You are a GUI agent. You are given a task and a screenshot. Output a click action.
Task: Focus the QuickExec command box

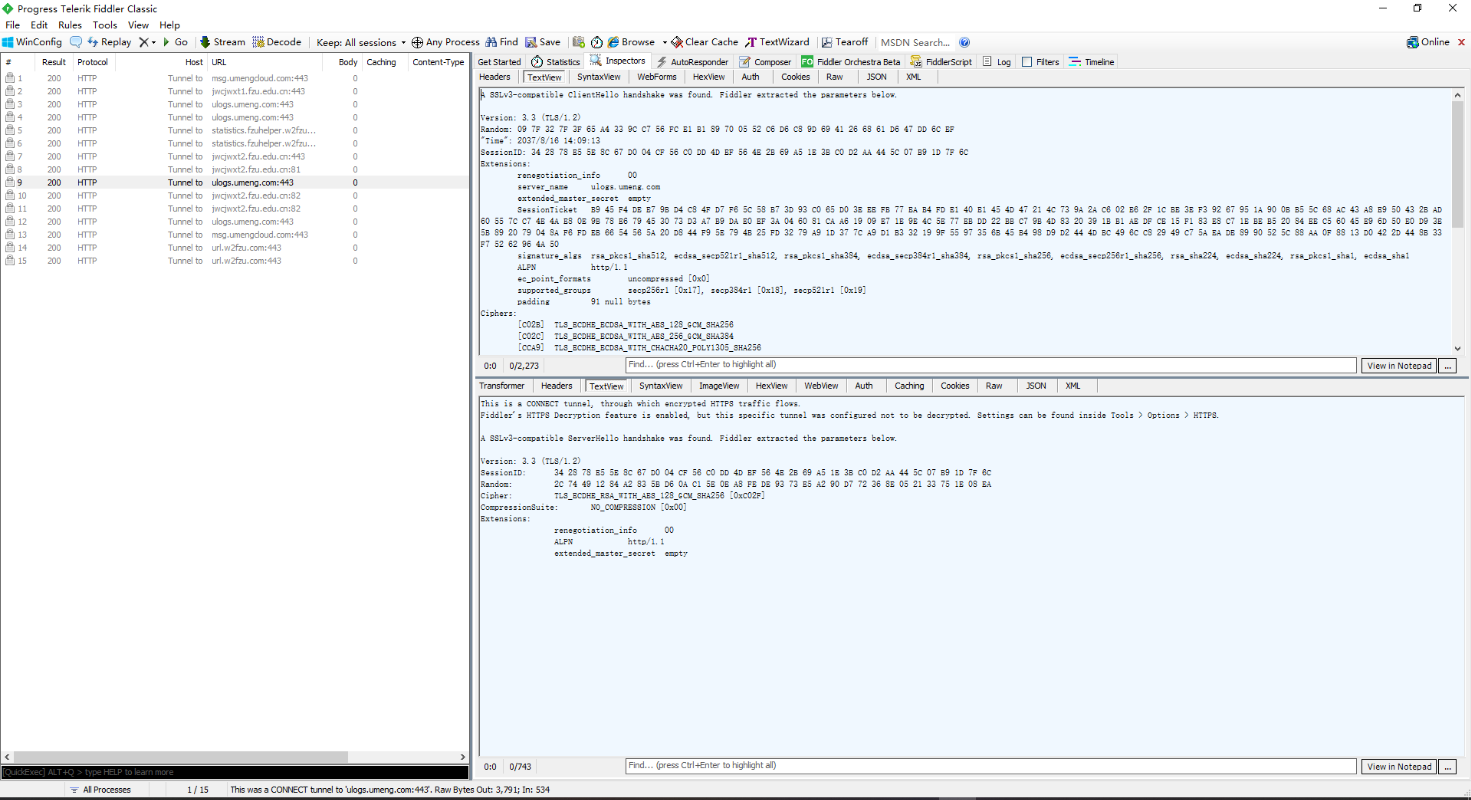234,772
